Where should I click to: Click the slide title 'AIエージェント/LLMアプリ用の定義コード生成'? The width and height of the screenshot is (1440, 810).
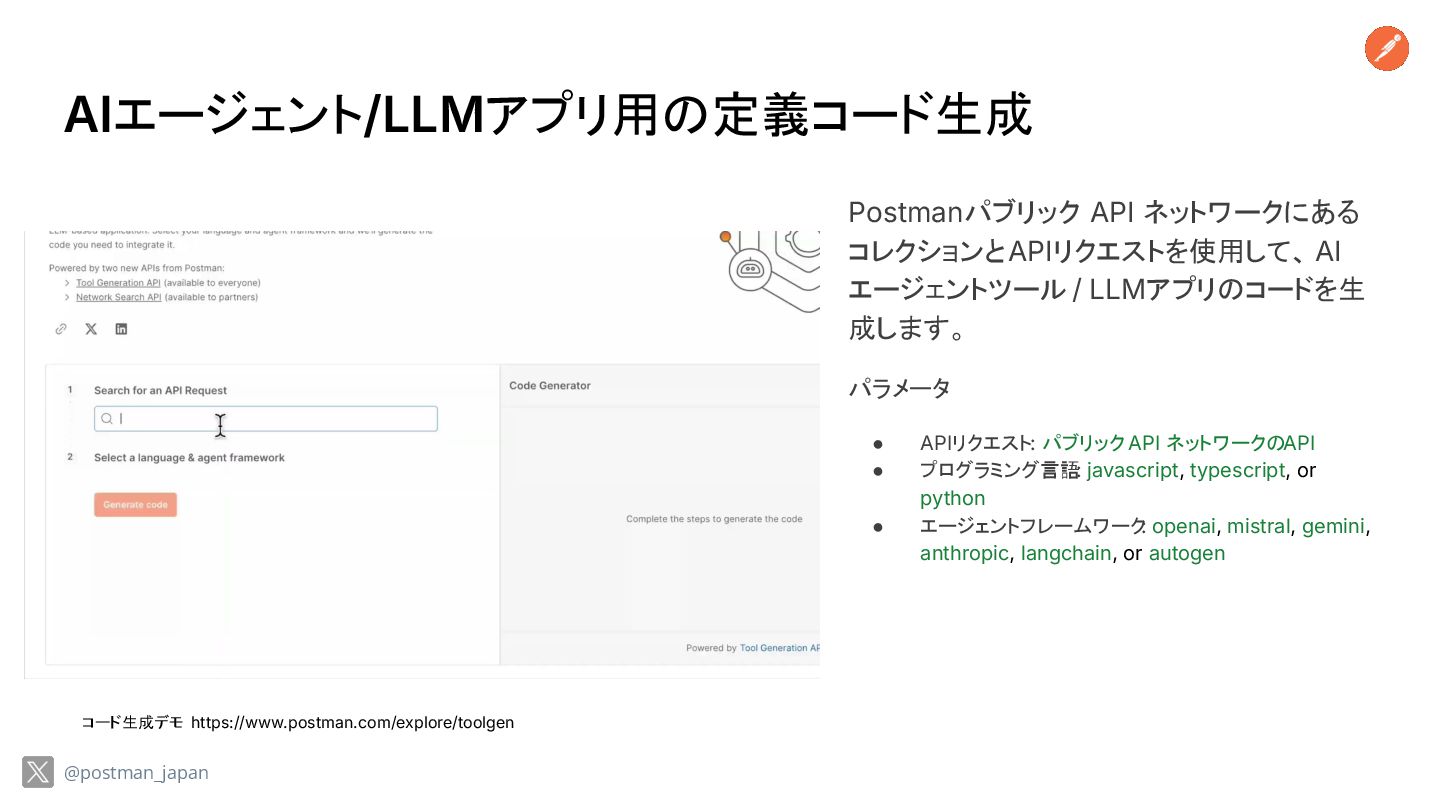[x=547, y=114]
